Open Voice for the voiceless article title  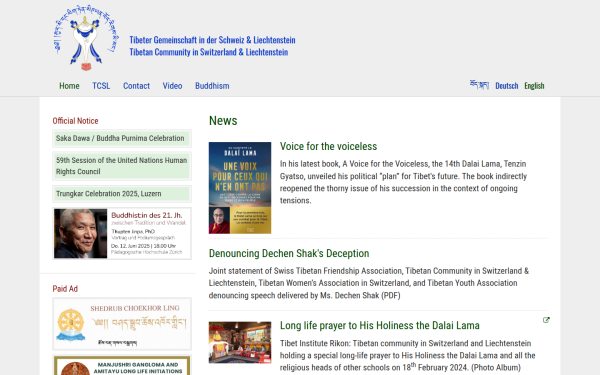[328, 146]
